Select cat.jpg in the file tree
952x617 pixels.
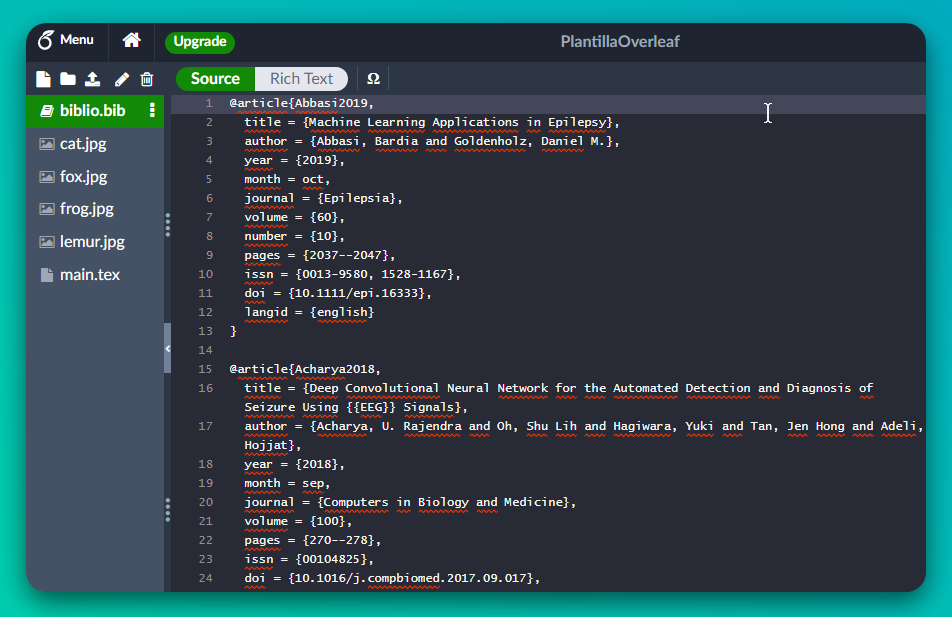coord(83,144)
